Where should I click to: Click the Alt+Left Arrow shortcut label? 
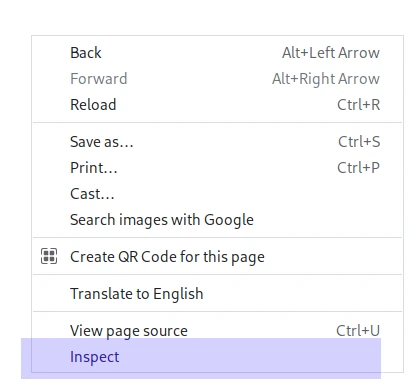point(331,53)
